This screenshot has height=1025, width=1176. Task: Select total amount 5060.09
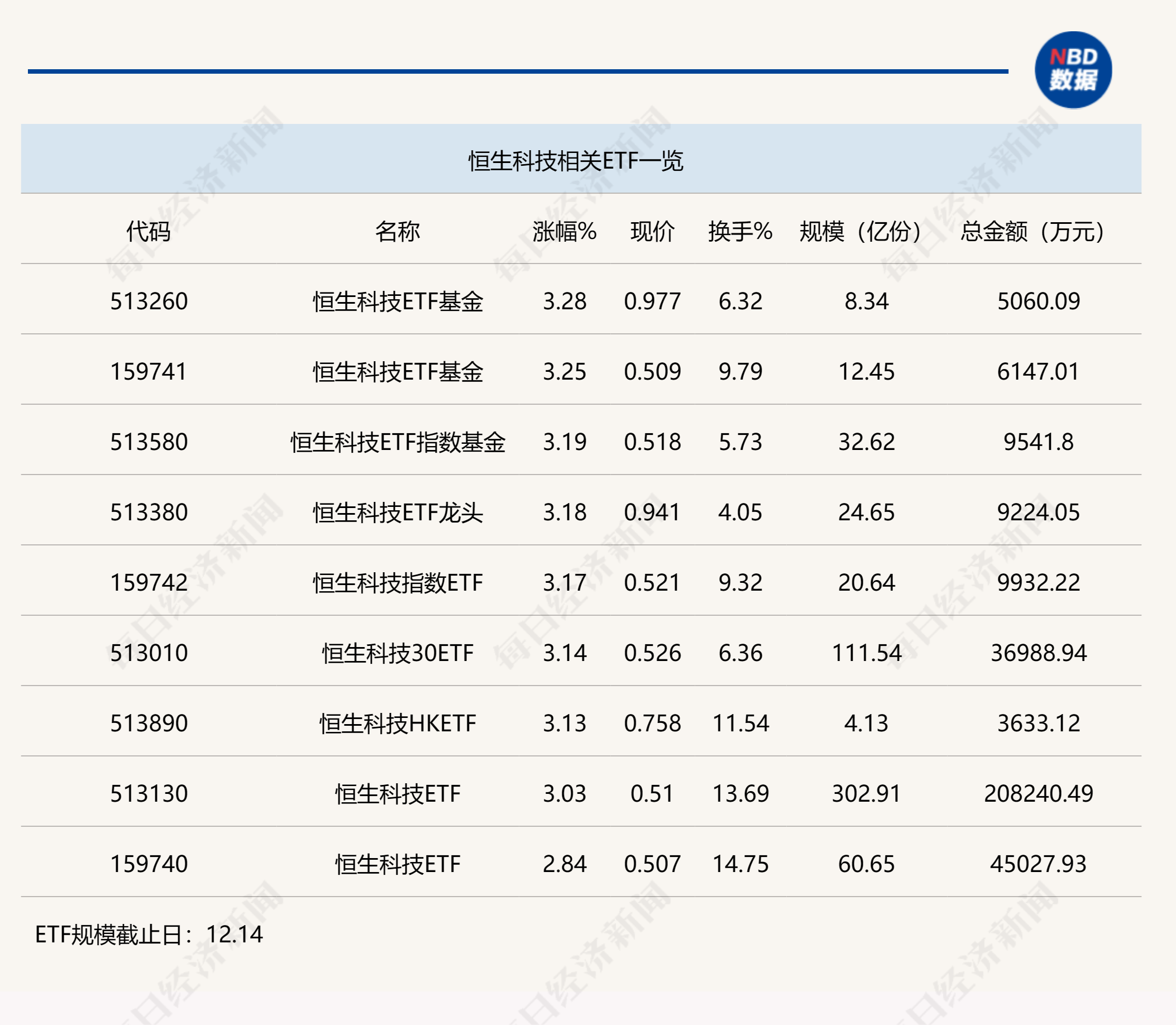pyautogui.click(x=1039, y=301)
